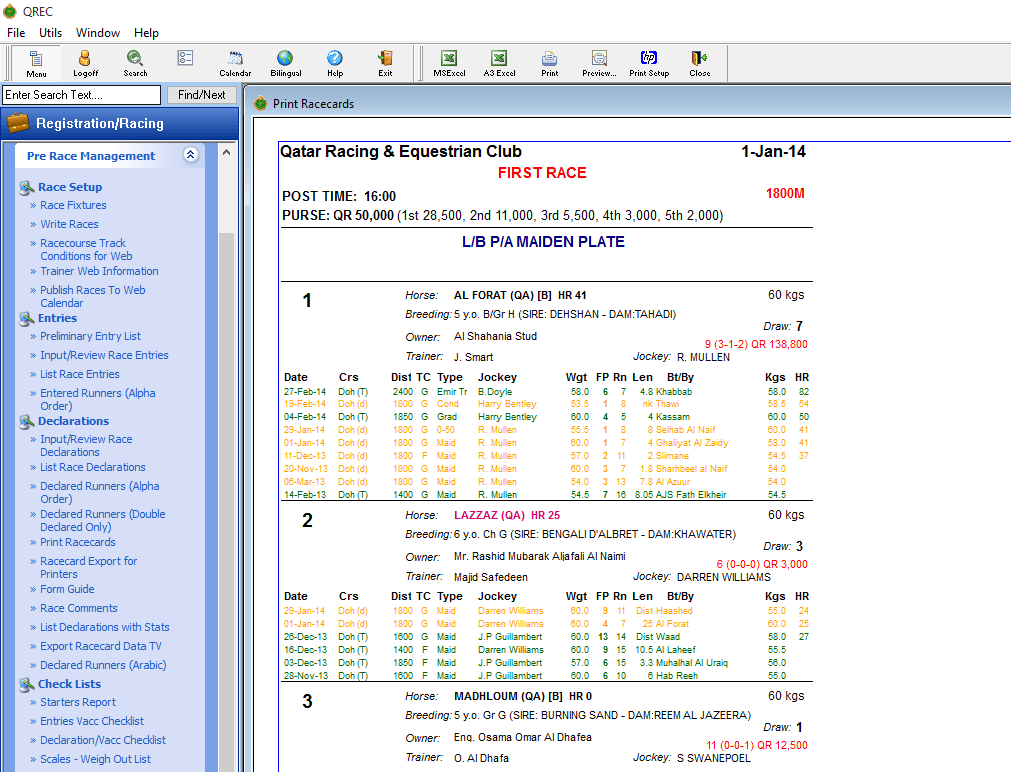Open Entered Runners (Alpha Order) link

click(x=98, y=399)
